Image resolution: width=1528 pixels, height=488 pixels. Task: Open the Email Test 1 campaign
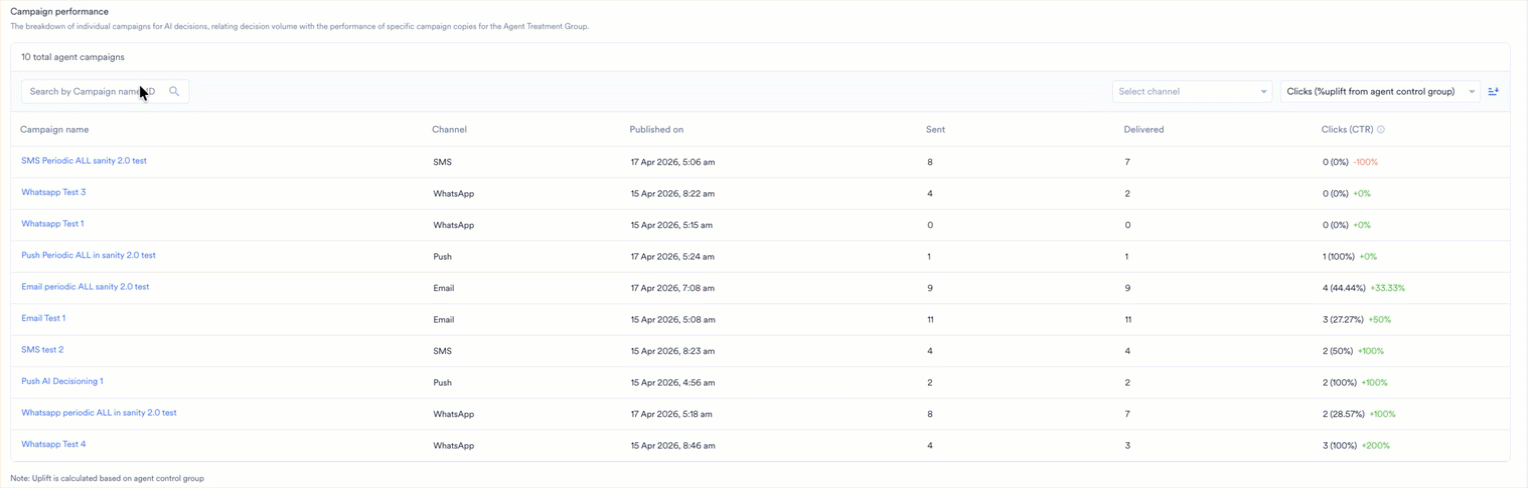pos(43,318)
